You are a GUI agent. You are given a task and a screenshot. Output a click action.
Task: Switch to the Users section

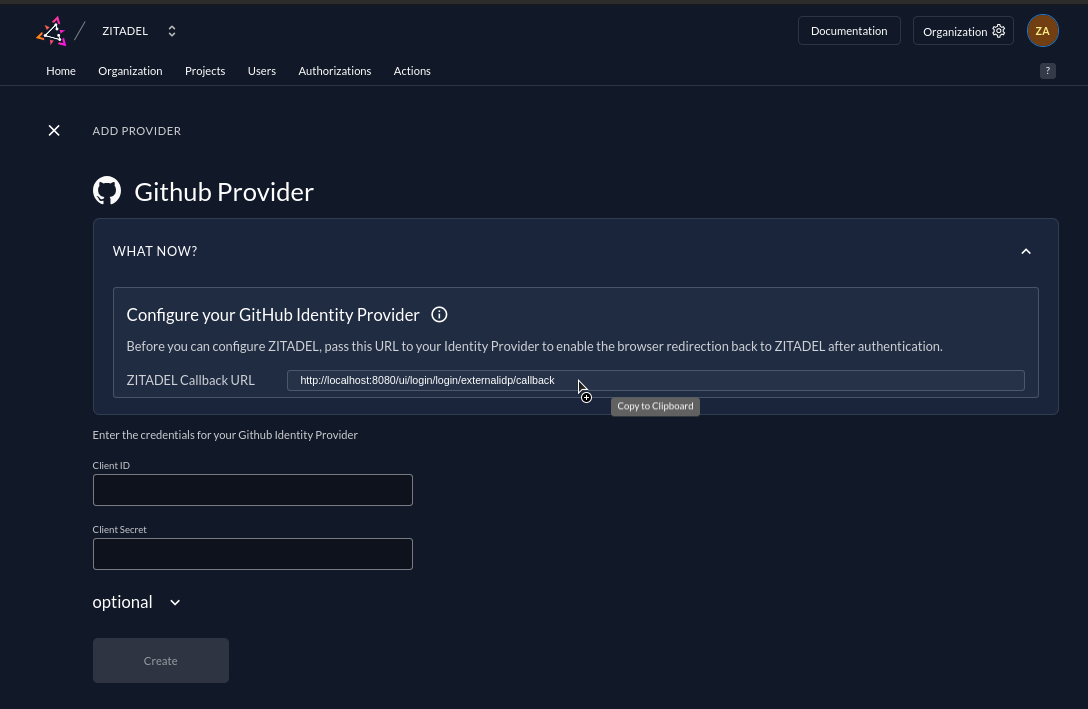coord(261,70)
